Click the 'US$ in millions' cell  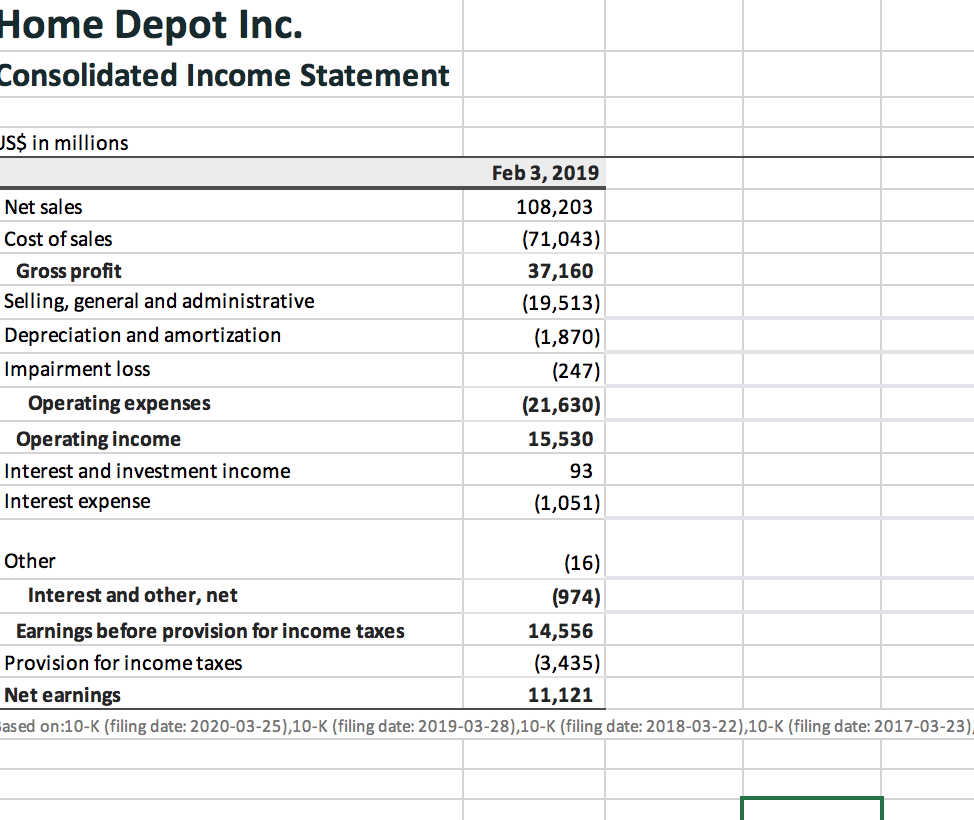click(231, 143)
